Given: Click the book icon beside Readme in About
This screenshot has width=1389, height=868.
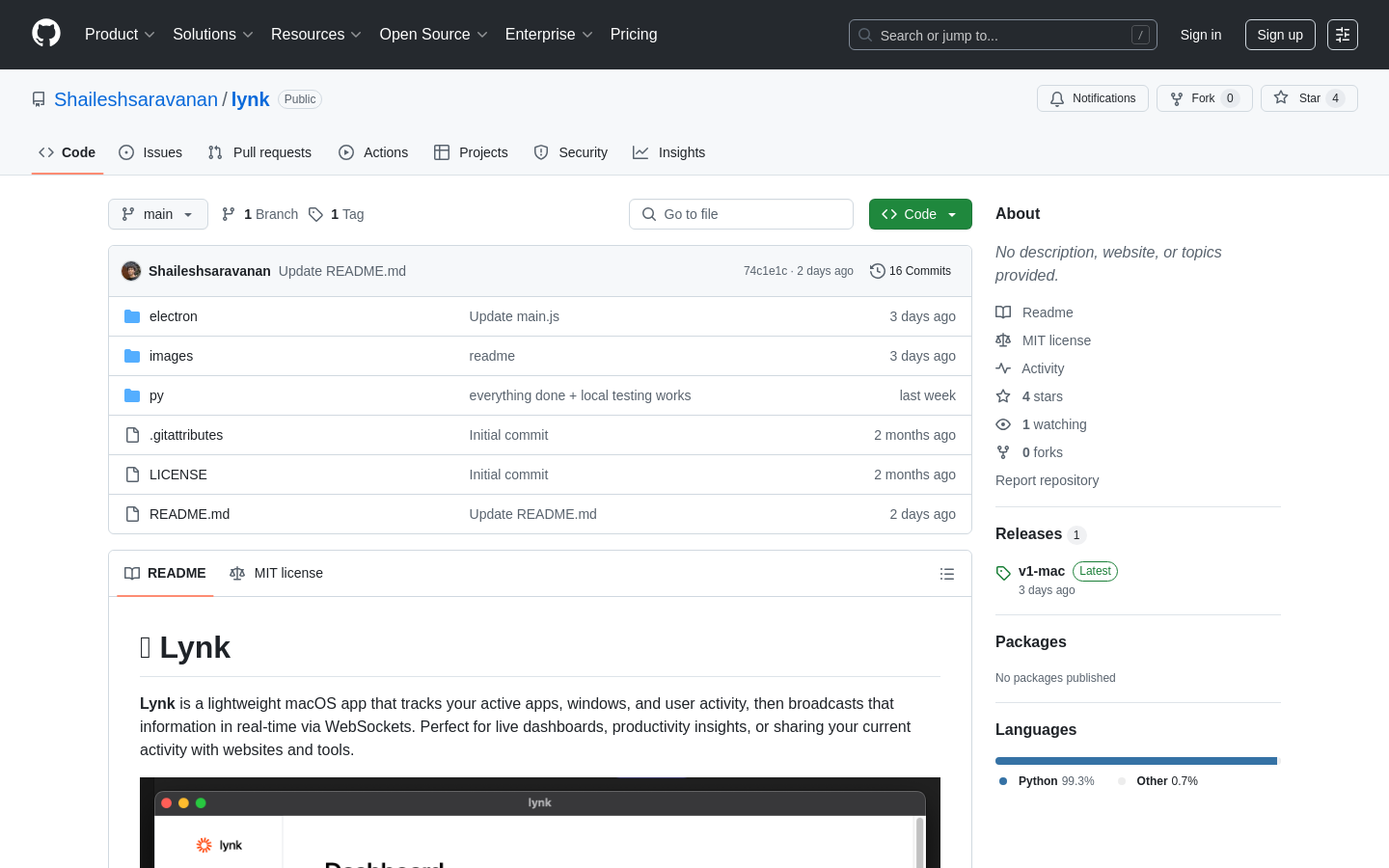Looking at the screenshot, I should coord(1003,312).
